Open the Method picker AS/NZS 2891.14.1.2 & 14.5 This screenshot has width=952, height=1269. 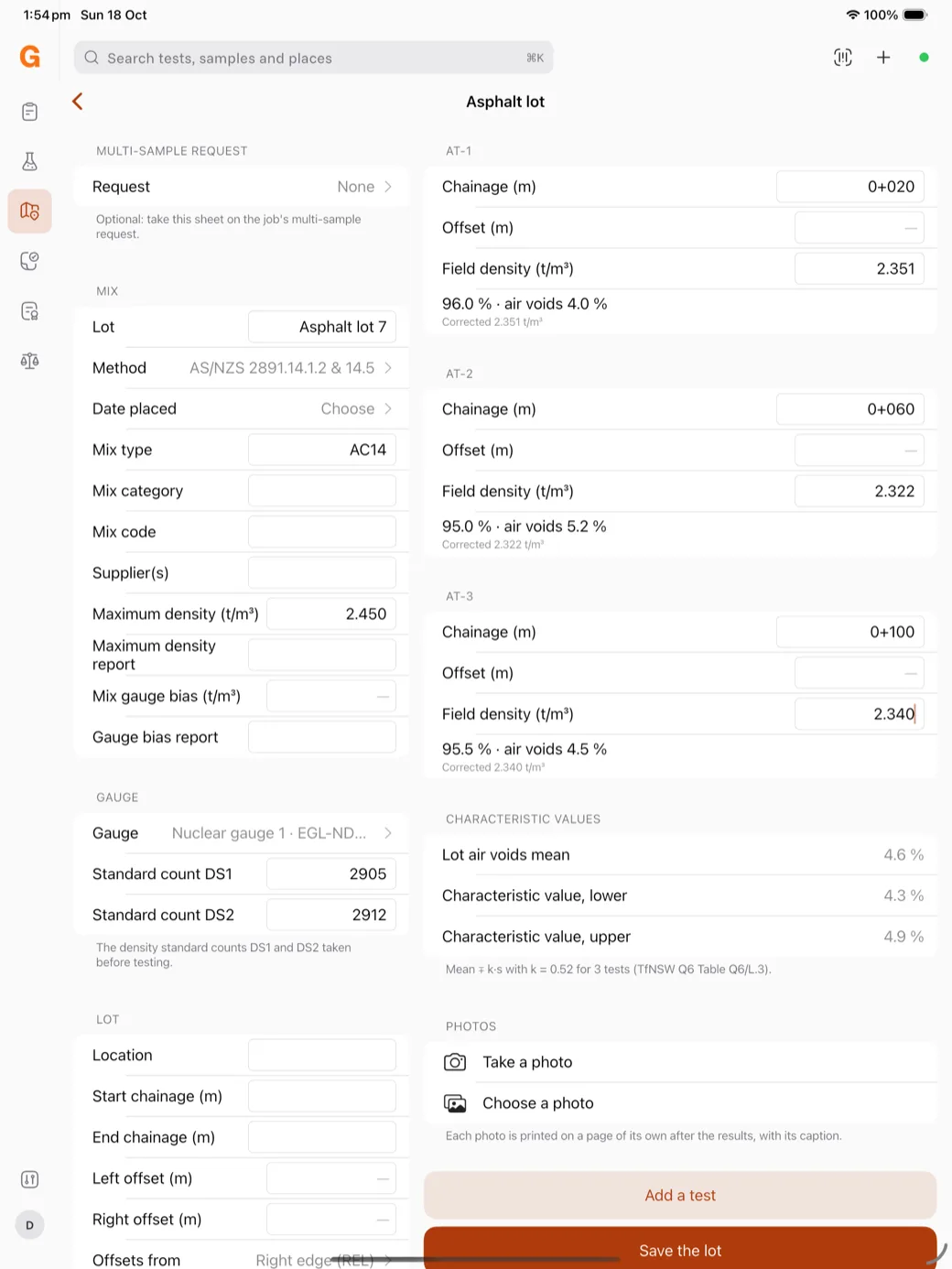242,368
